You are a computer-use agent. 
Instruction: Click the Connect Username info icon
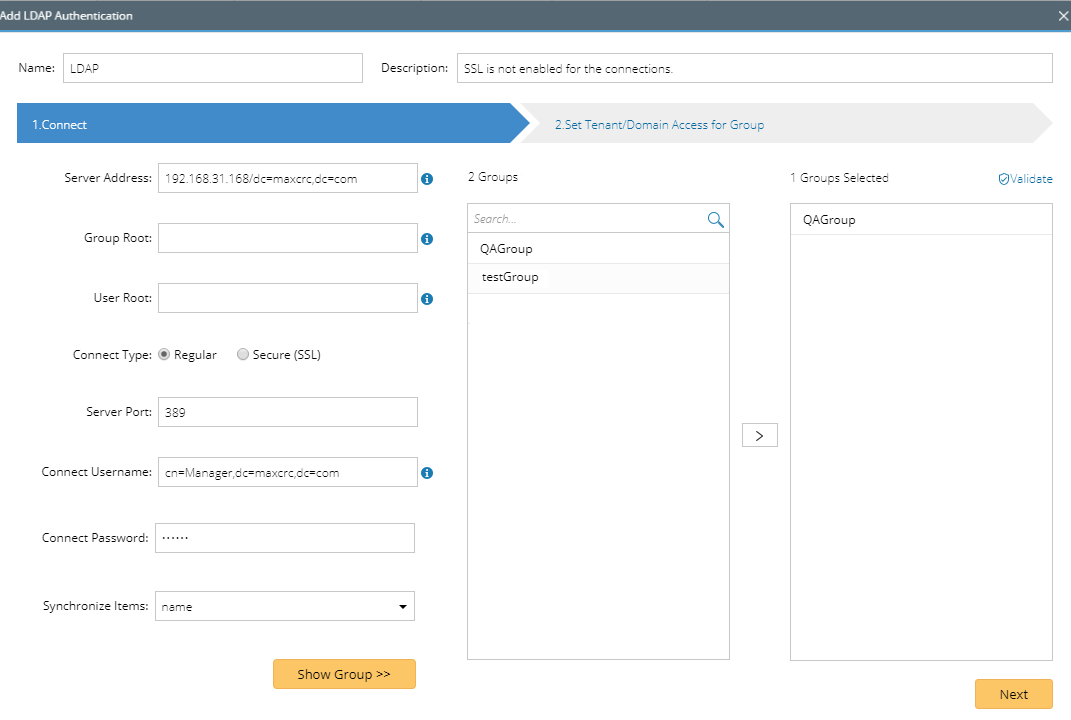[x=427, y=472]
